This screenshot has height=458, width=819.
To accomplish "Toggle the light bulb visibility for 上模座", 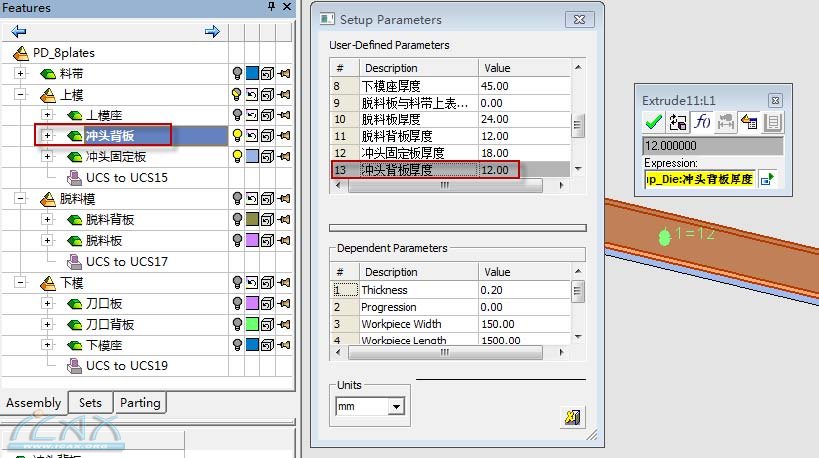I will (x=237, y=115).
